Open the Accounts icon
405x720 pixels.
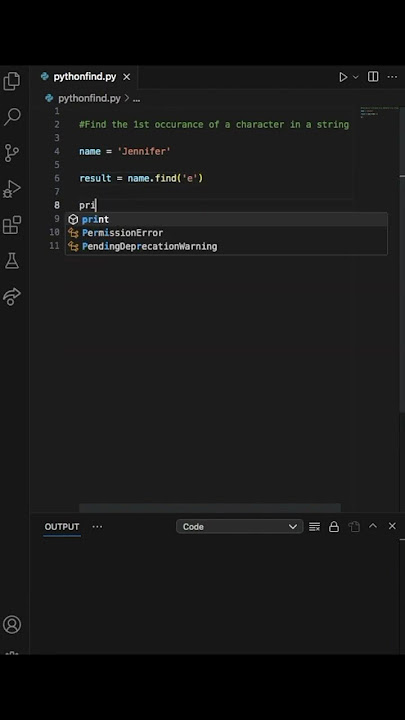tap(12, 624)
